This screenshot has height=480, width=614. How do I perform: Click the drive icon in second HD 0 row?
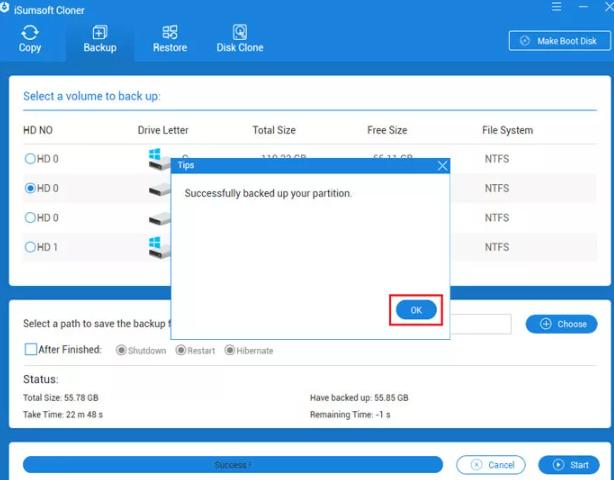[x=159, y=189]
